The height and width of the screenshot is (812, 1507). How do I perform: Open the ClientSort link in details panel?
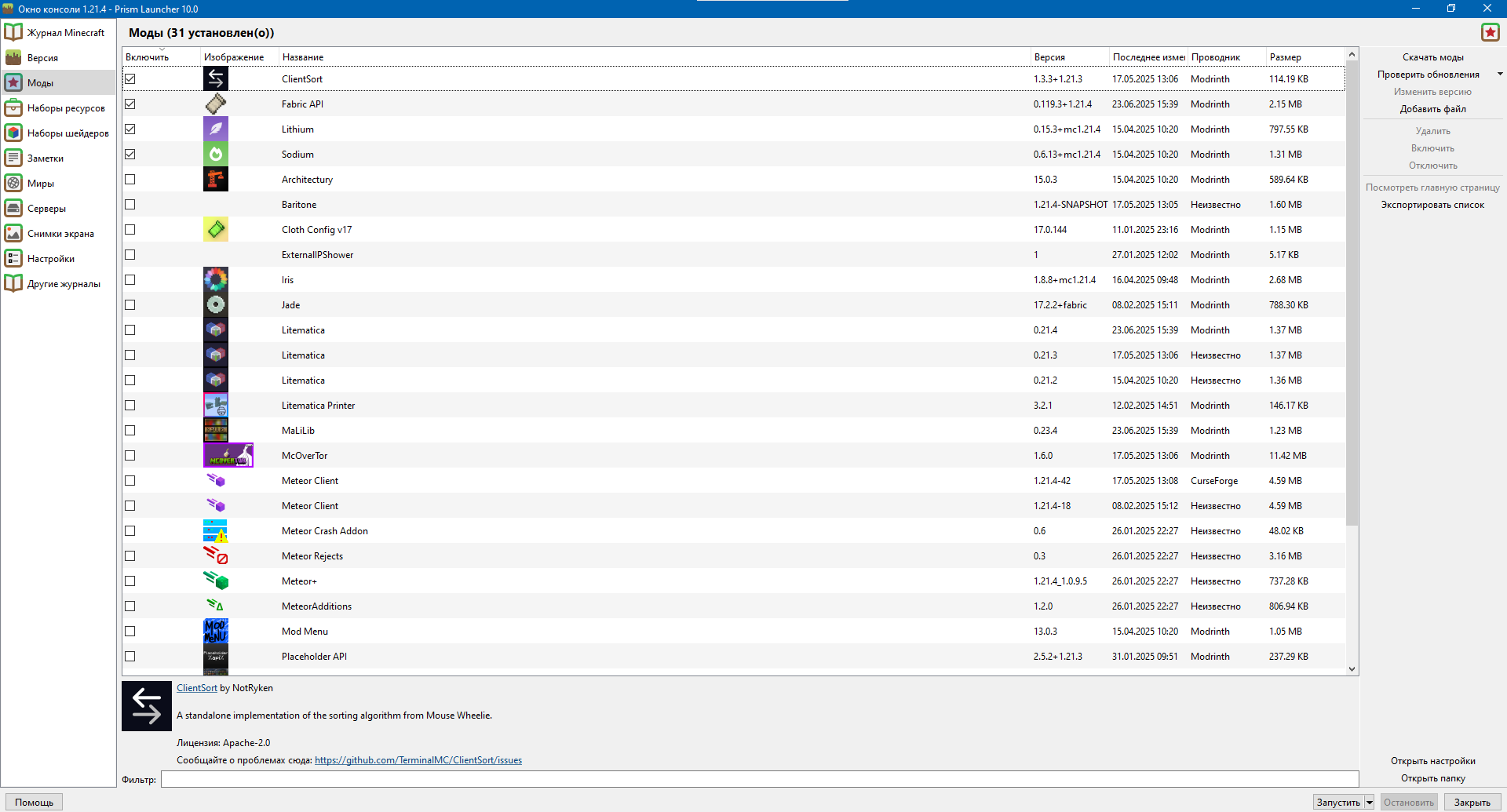coord(197,688)
